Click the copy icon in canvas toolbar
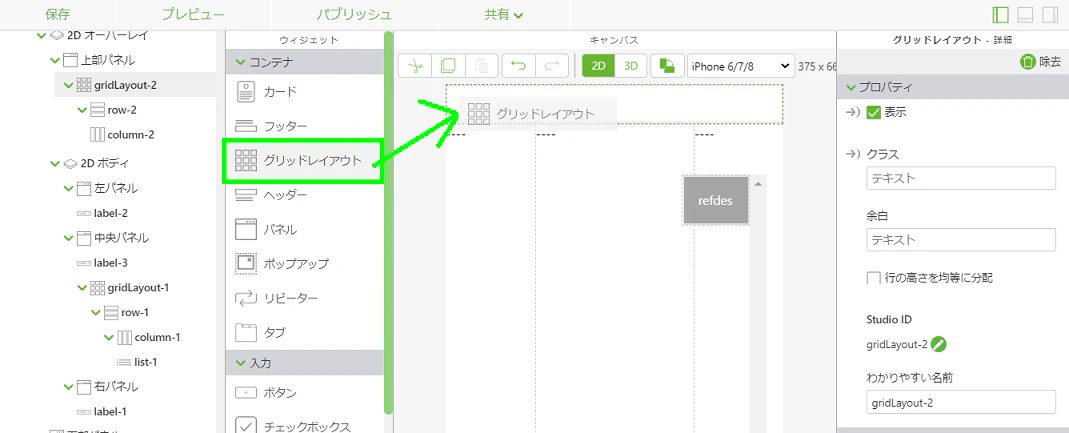This screenshot has height=433, width=1069. (448, 66)
